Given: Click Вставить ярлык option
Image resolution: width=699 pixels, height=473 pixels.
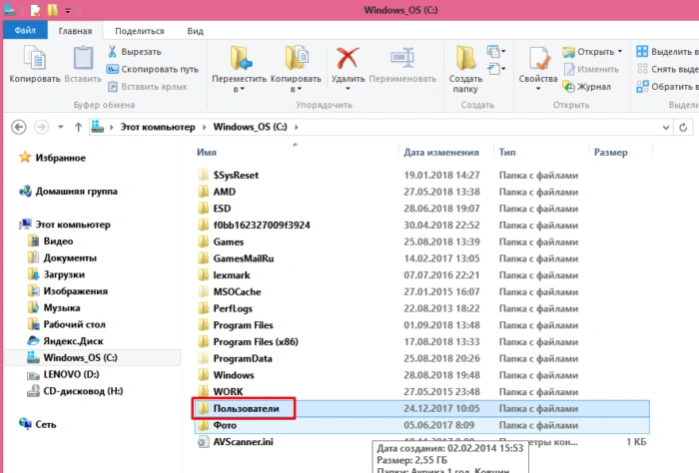Looking at the screenshot, I should click(x=148, y=86).
